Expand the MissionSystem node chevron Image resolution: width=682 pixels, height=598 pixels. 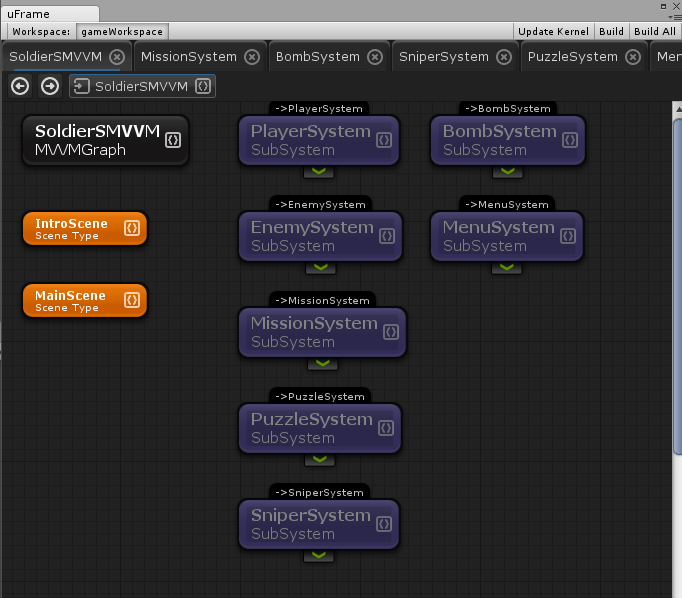pos(320,363)
